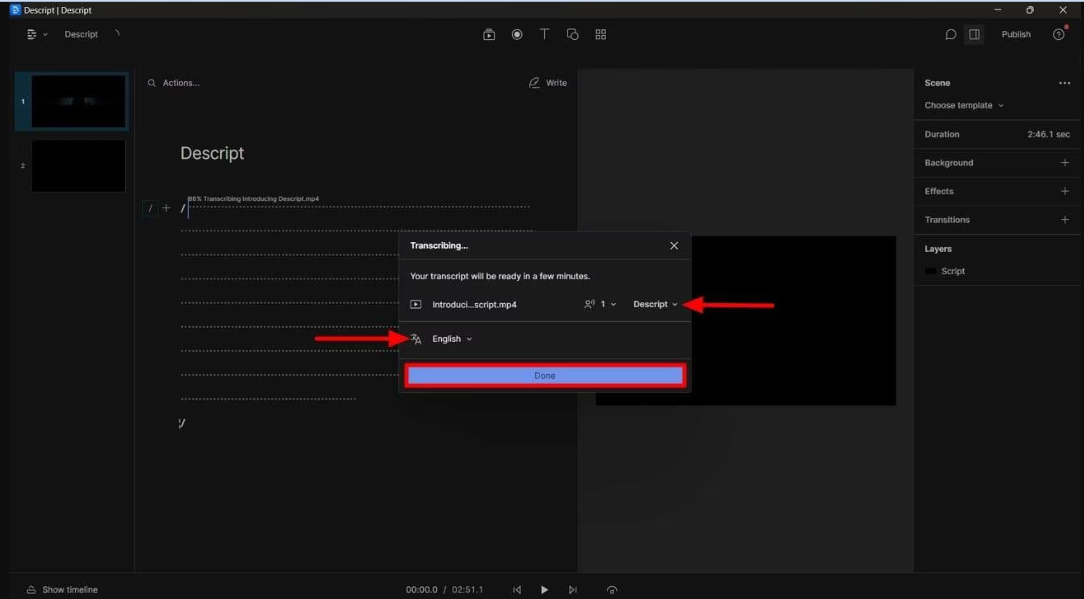
Task: Add Effects with plus icon
Action: [1065, 191]
